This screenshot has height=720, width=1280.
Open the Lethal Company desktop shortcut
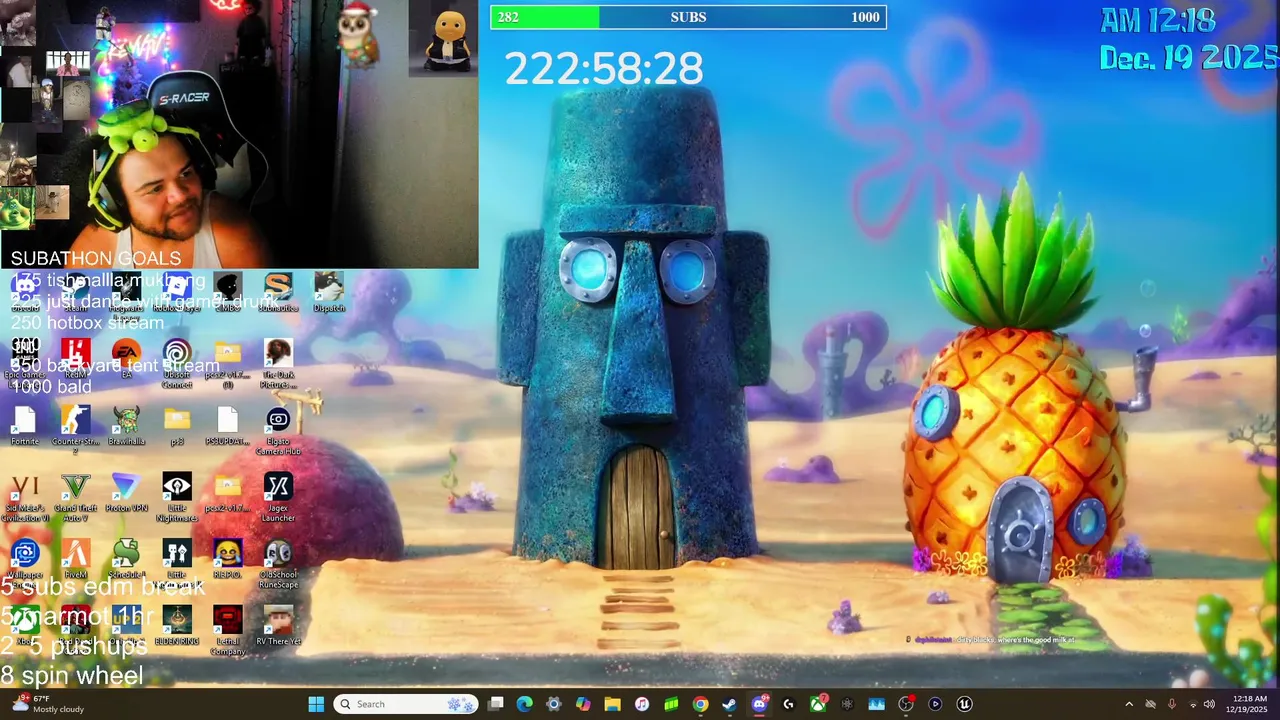227,630
